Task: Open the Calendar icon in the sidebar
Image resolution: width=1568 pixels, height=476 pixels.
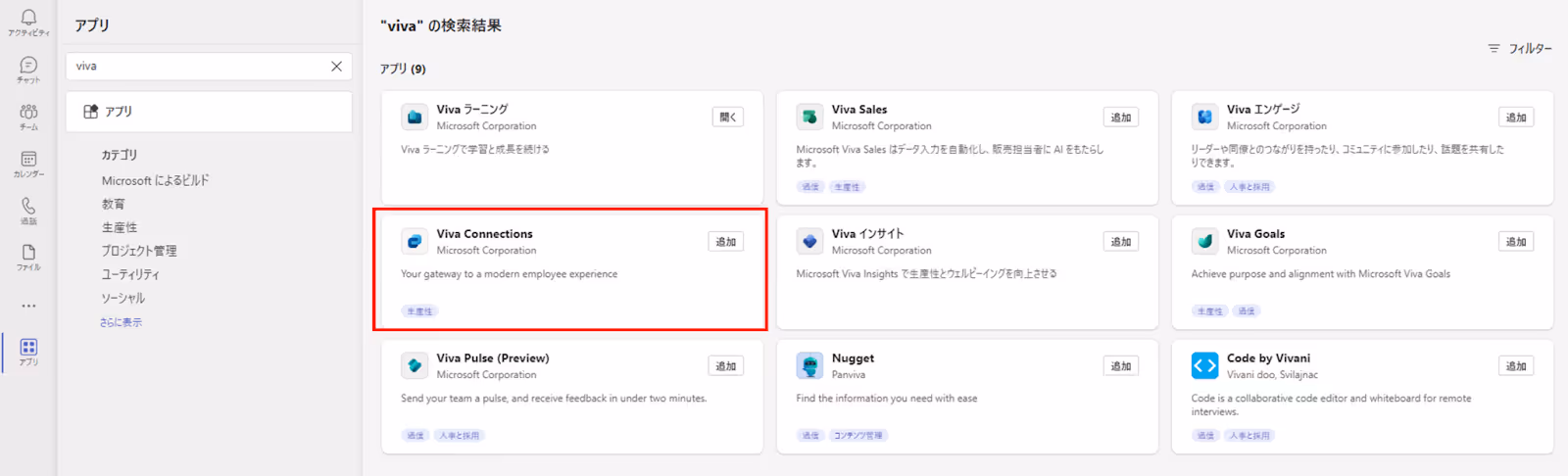Action: pyautogui.click(x=28, y=159)
